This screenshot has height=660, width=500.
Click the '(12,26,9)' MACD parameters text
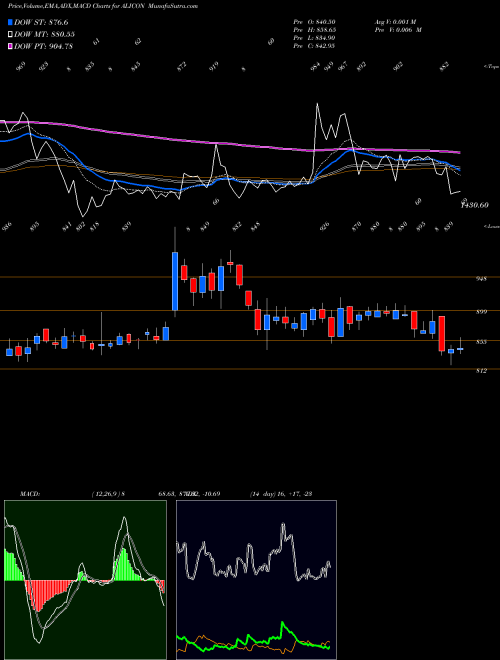tap(106, 494)
